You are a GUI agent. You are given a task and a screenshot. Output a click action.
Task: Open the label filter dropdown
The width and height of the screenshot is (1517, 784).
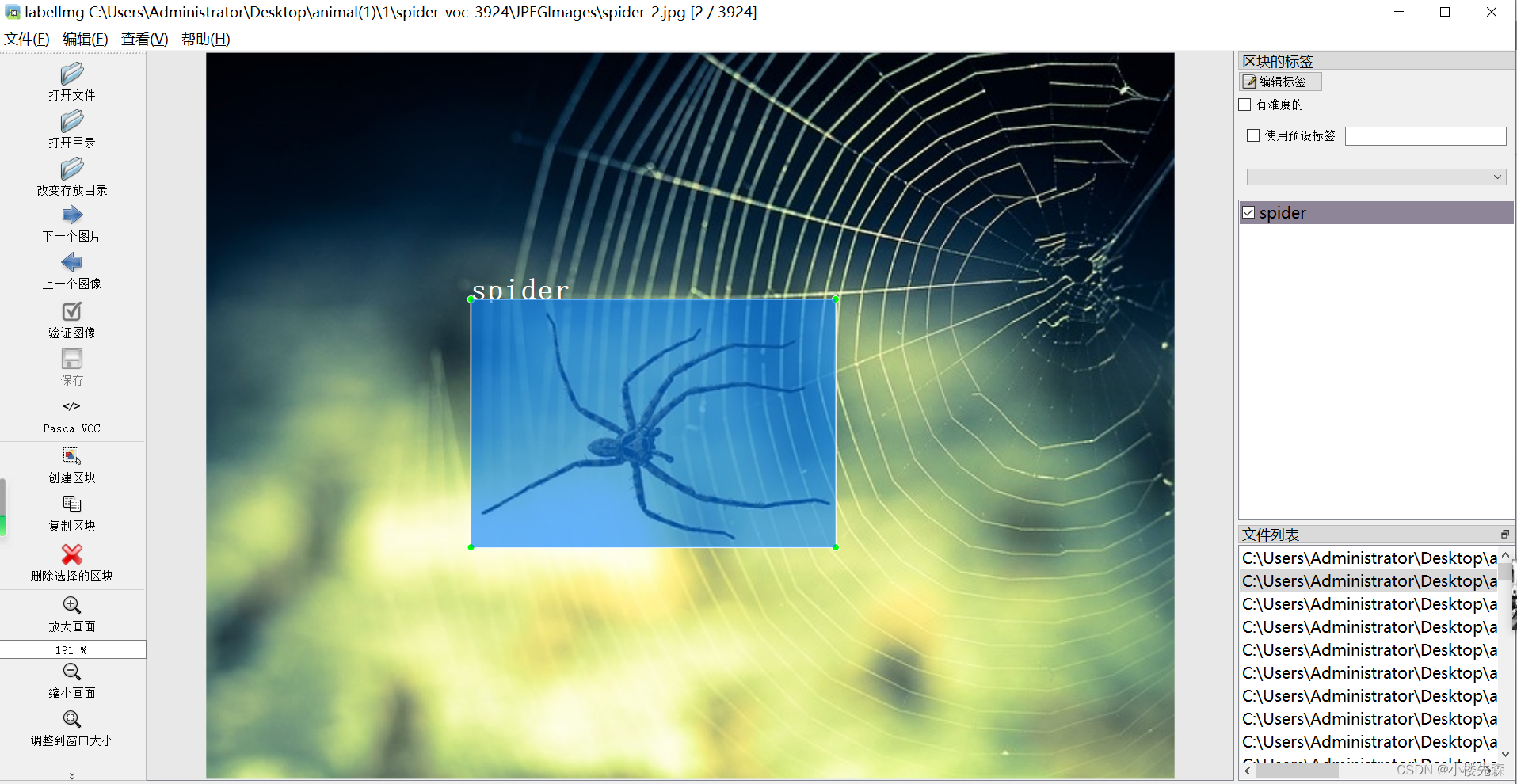(x=1376, y=177)
